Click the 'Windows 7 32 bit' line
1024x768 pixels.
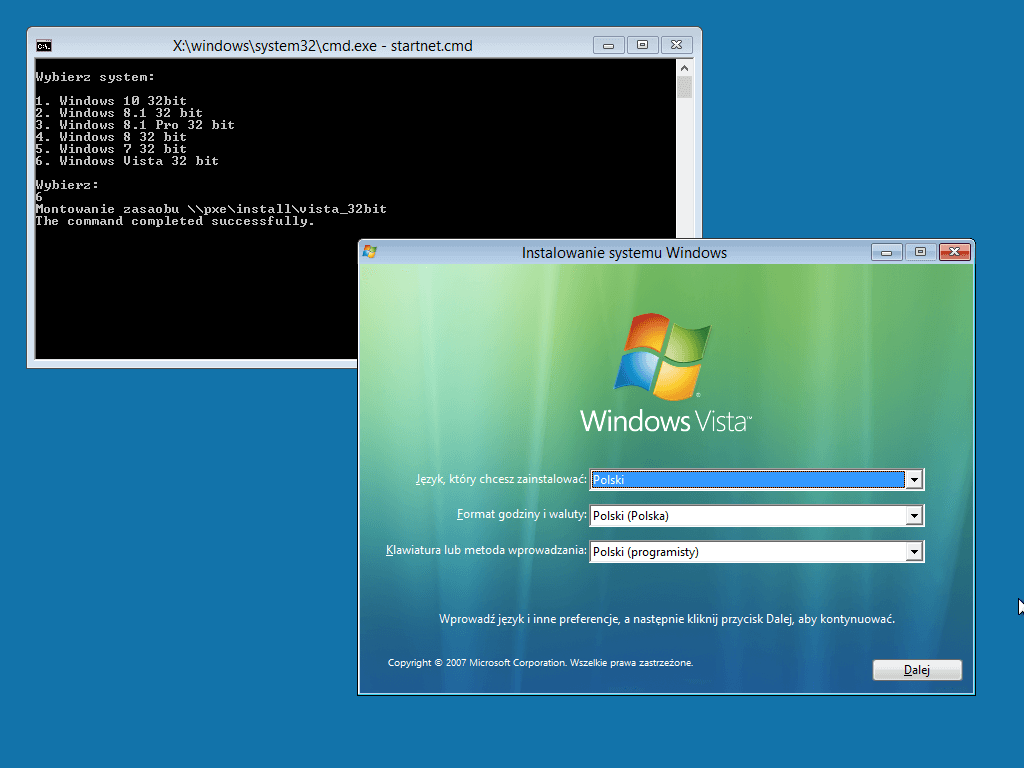pyautogui.click(x=111, y=149)
